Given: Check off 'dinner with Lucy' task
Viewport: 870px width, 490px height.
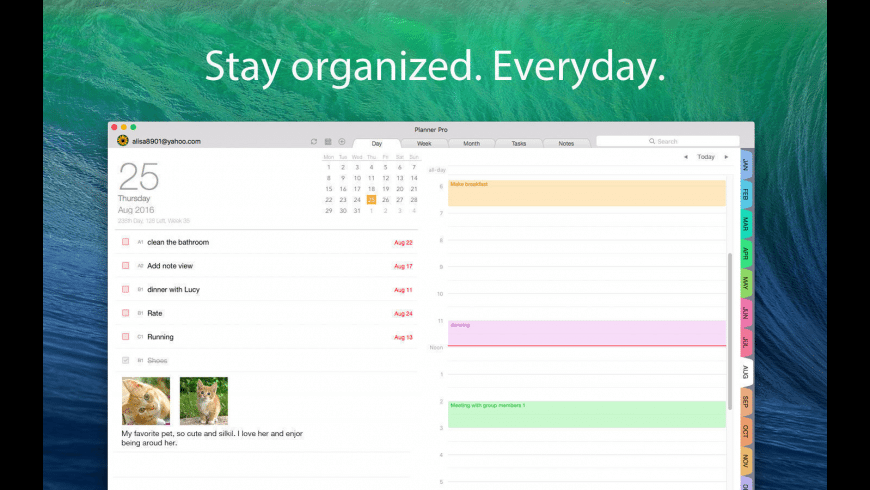Looking at the screenshot, I should [125, 289].
